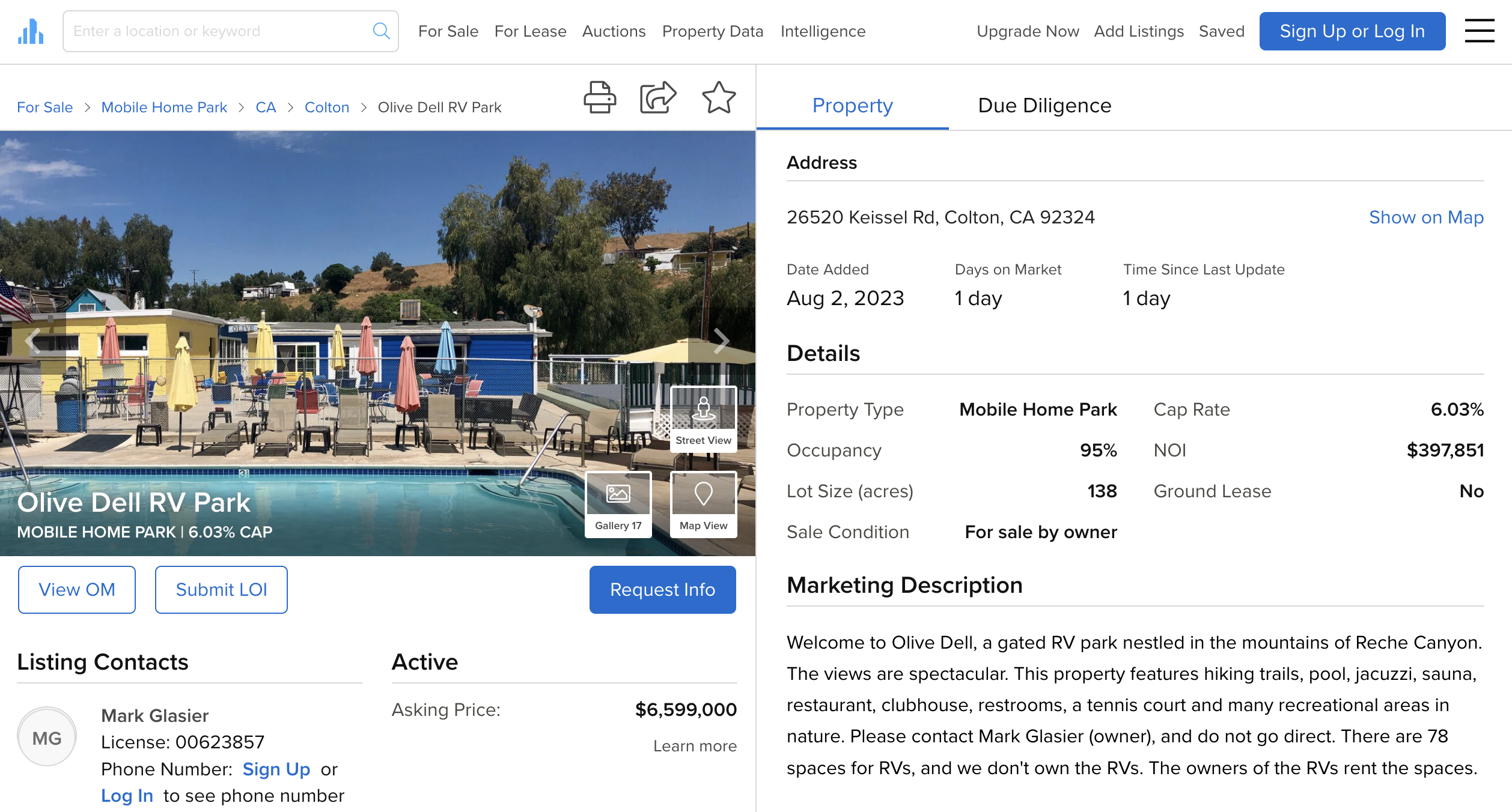Open the For Lease menu
This screenshot has width=1512, height=812.
[530, 31]
